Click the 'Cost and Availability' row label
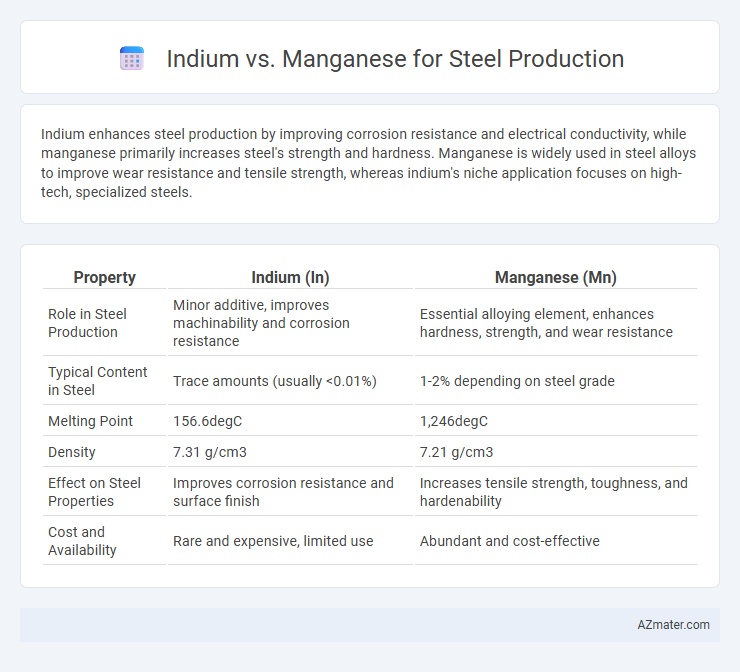Image resolution: width=740 pixels, height=672 pixels. (x=82, y=541)
